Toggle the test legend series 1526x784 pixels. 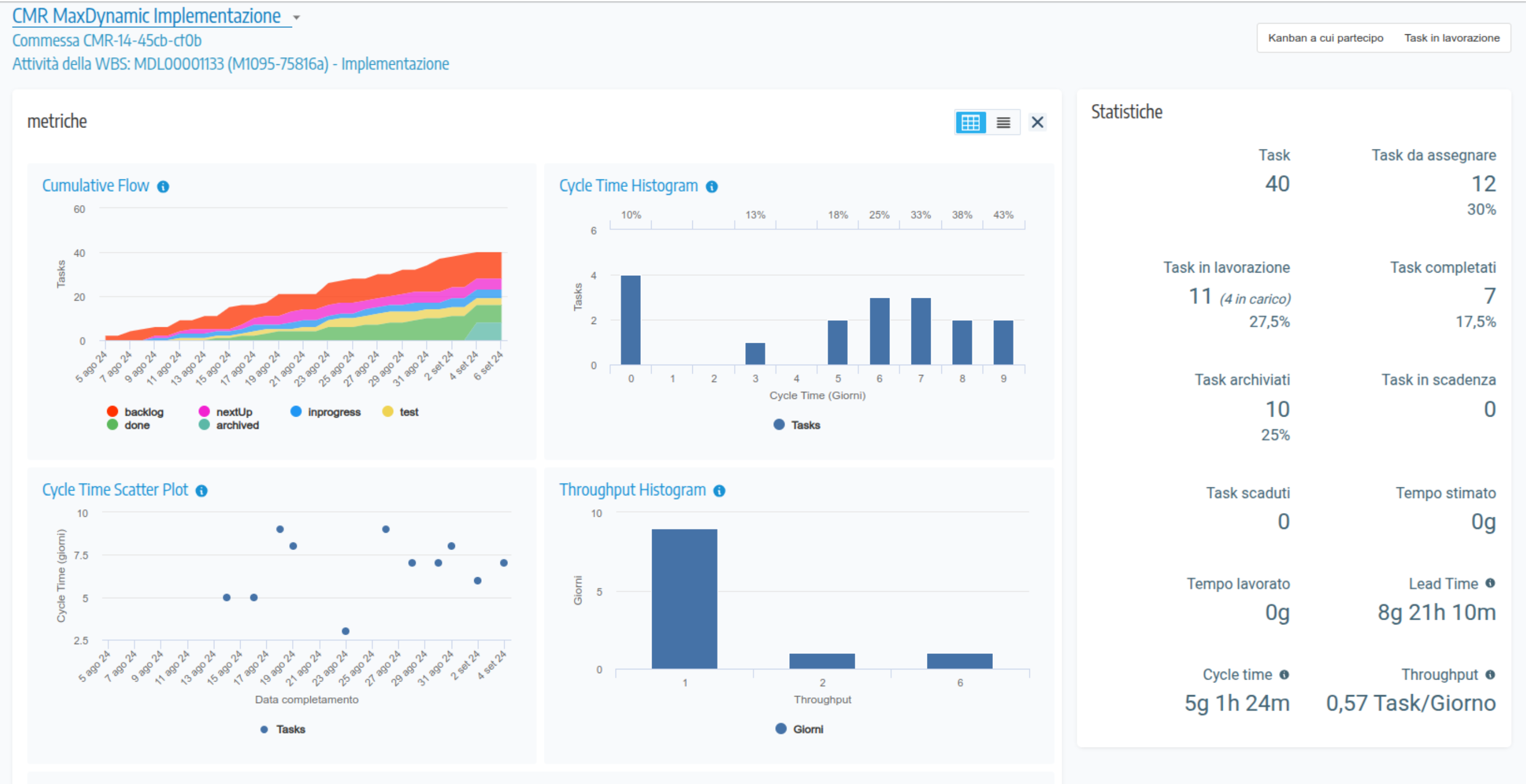[x=400, y=411]
